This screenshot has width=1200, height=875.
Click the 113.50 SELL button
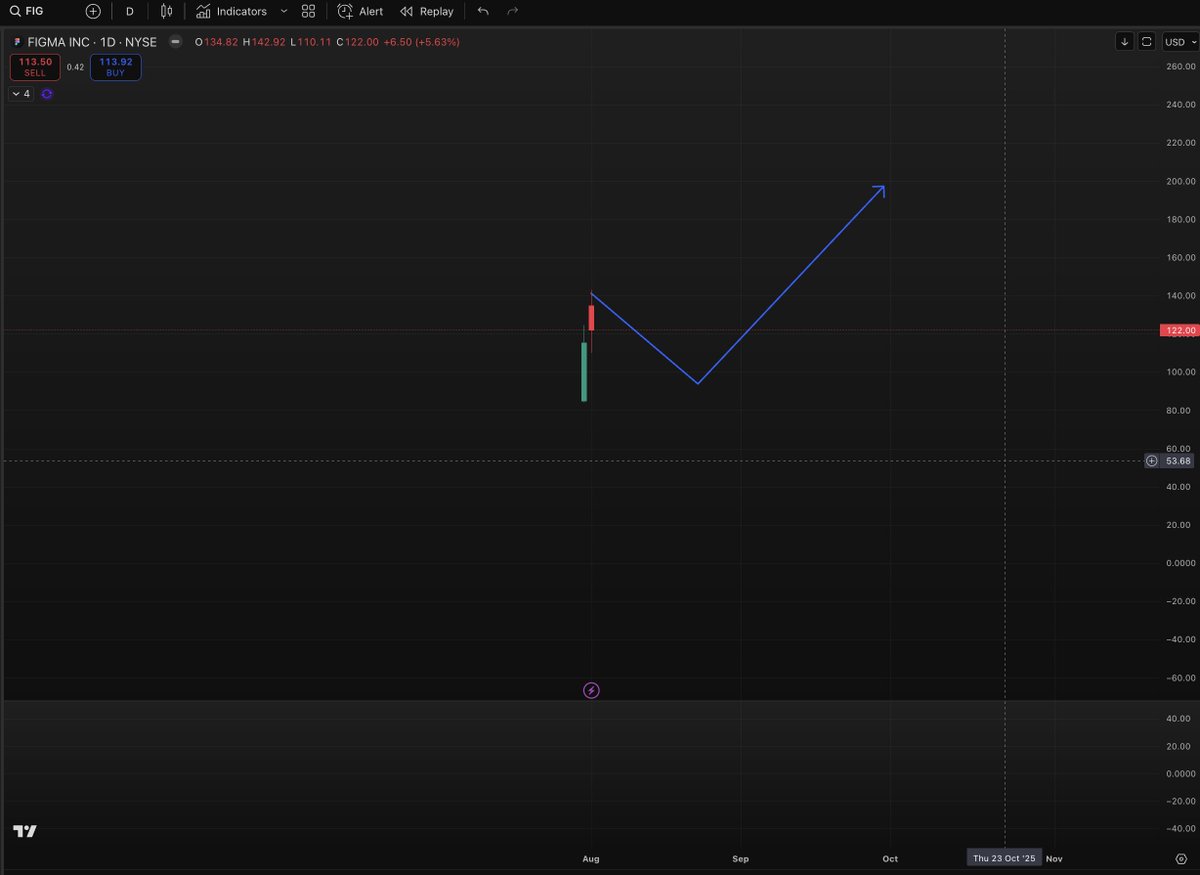(35, 67)
